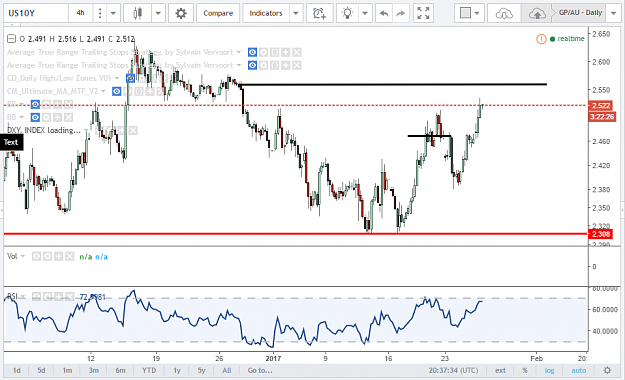Screen dimensions: 625x380
Task: Remove the lower BB indicator with X
Action: (69, 117)
